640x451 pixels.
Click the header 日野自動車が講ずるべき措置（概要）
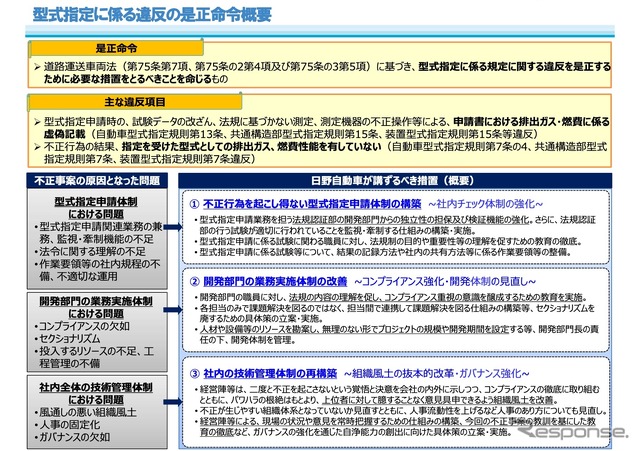395,180
